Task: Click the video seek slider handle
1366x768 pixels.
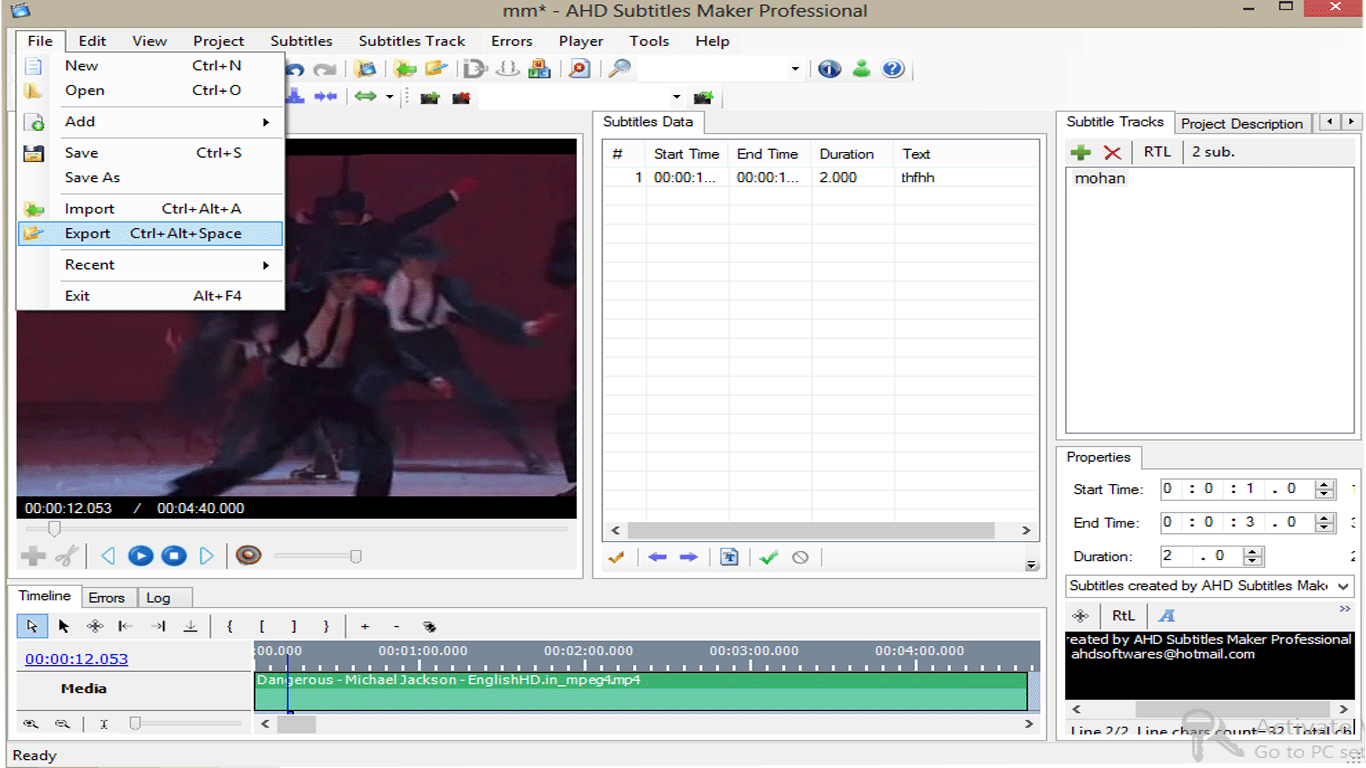Action: point(55,528)
